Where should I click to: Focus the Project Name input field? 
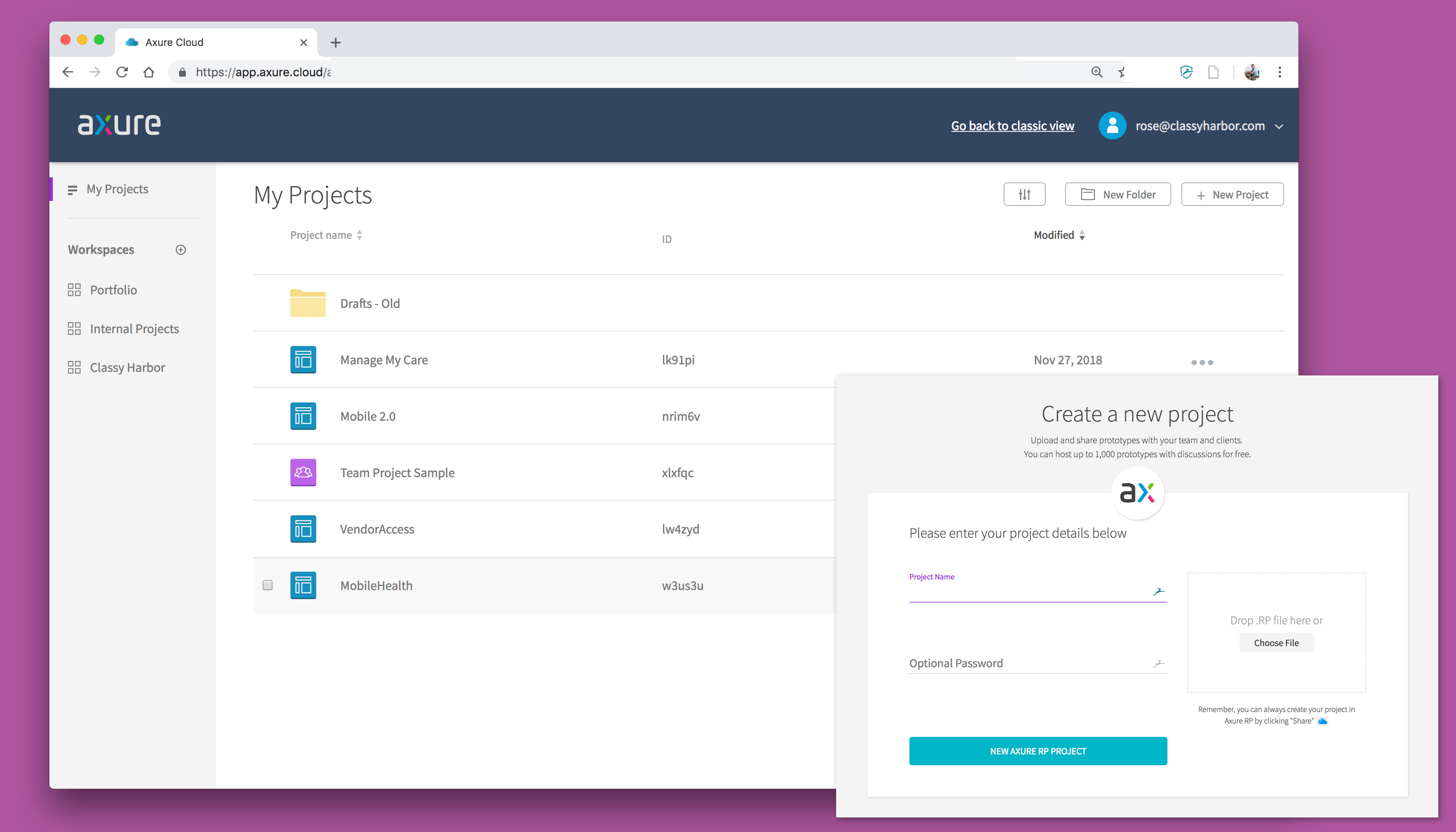tap(1038, 591)
